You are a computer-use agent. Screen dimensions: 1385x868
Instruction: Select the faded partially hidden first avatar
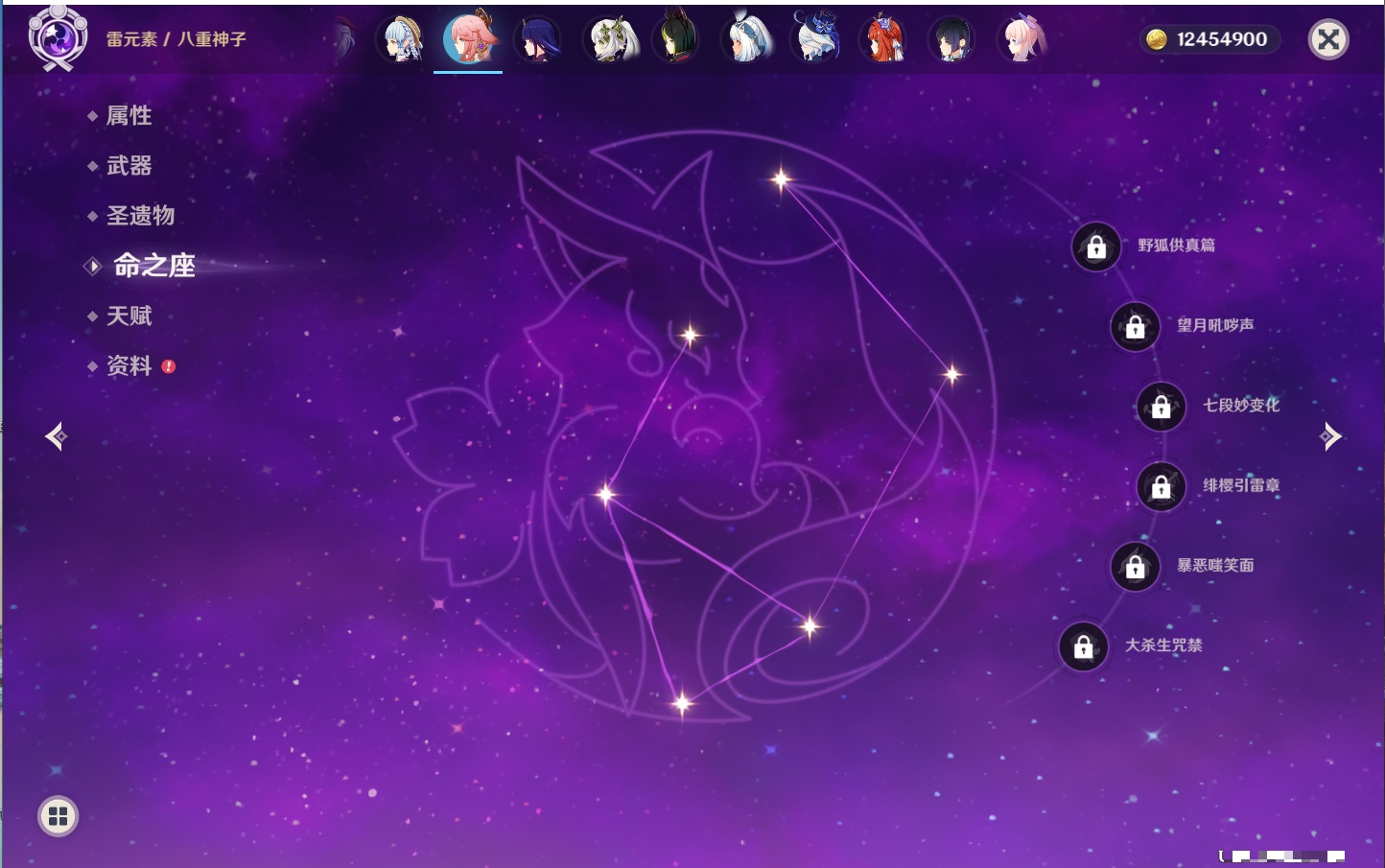[343, 40]
